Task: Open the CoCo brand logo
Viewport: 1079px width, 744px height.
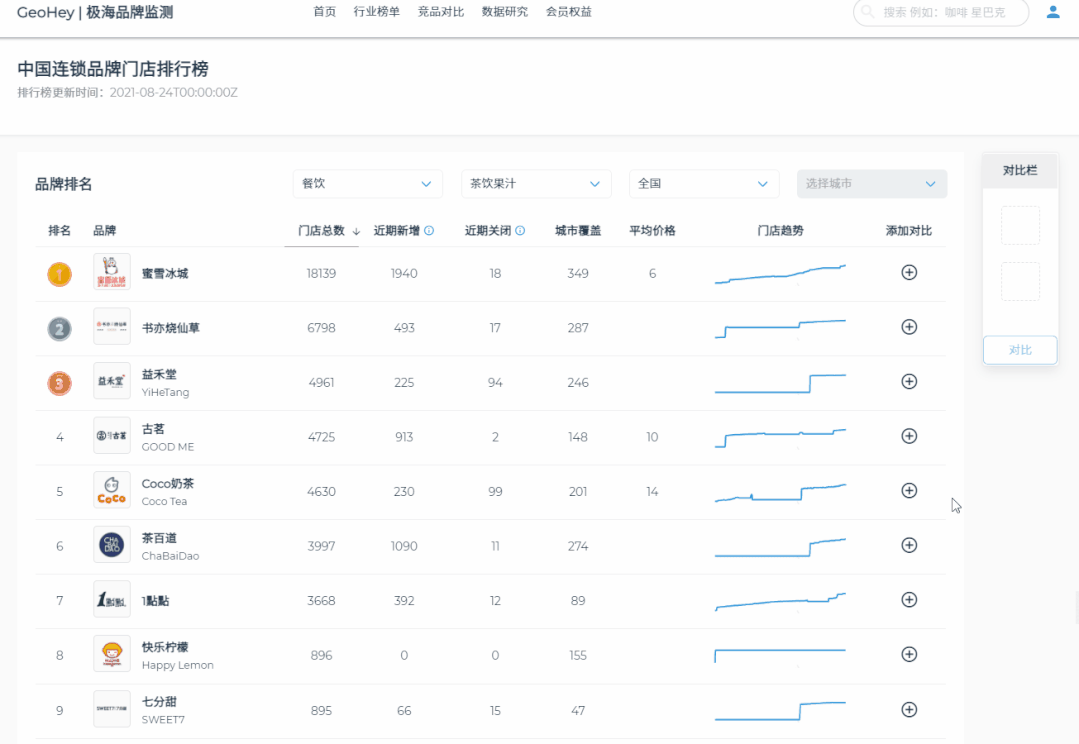Action: (x=111, y=490)
